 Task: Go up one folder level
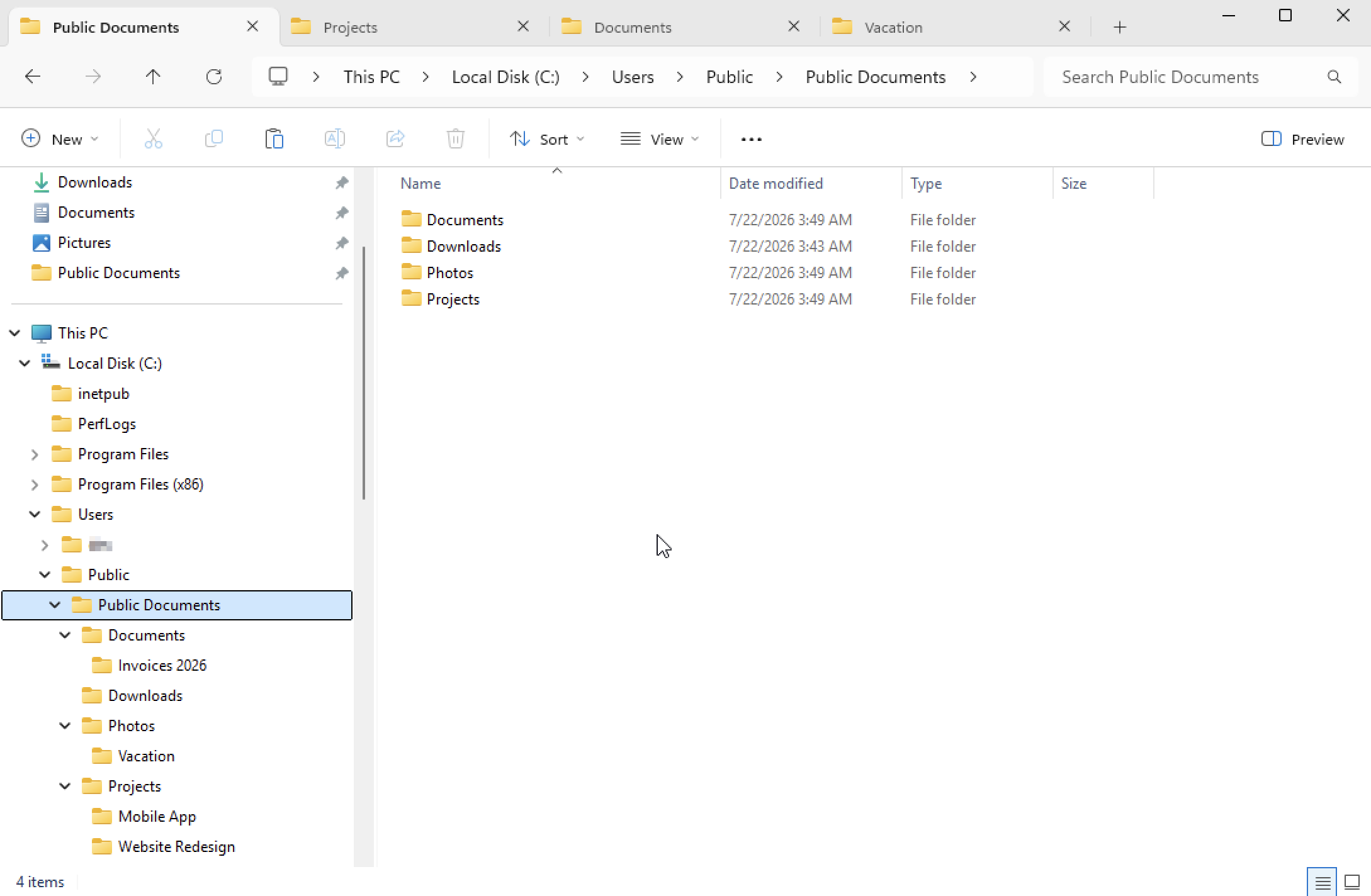click(x=153, y=77)
